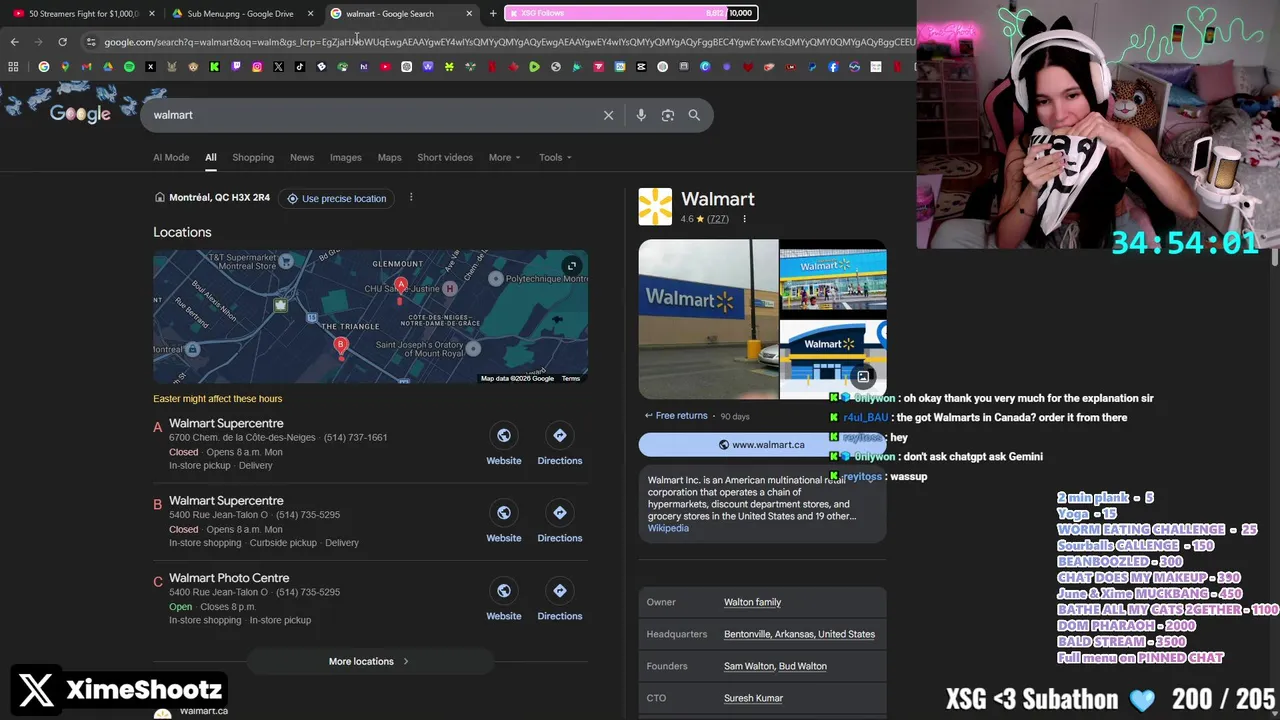Open the large Walmart storefront photo
This screenshot has height=720, width=1280.
[x=708, y=320]
